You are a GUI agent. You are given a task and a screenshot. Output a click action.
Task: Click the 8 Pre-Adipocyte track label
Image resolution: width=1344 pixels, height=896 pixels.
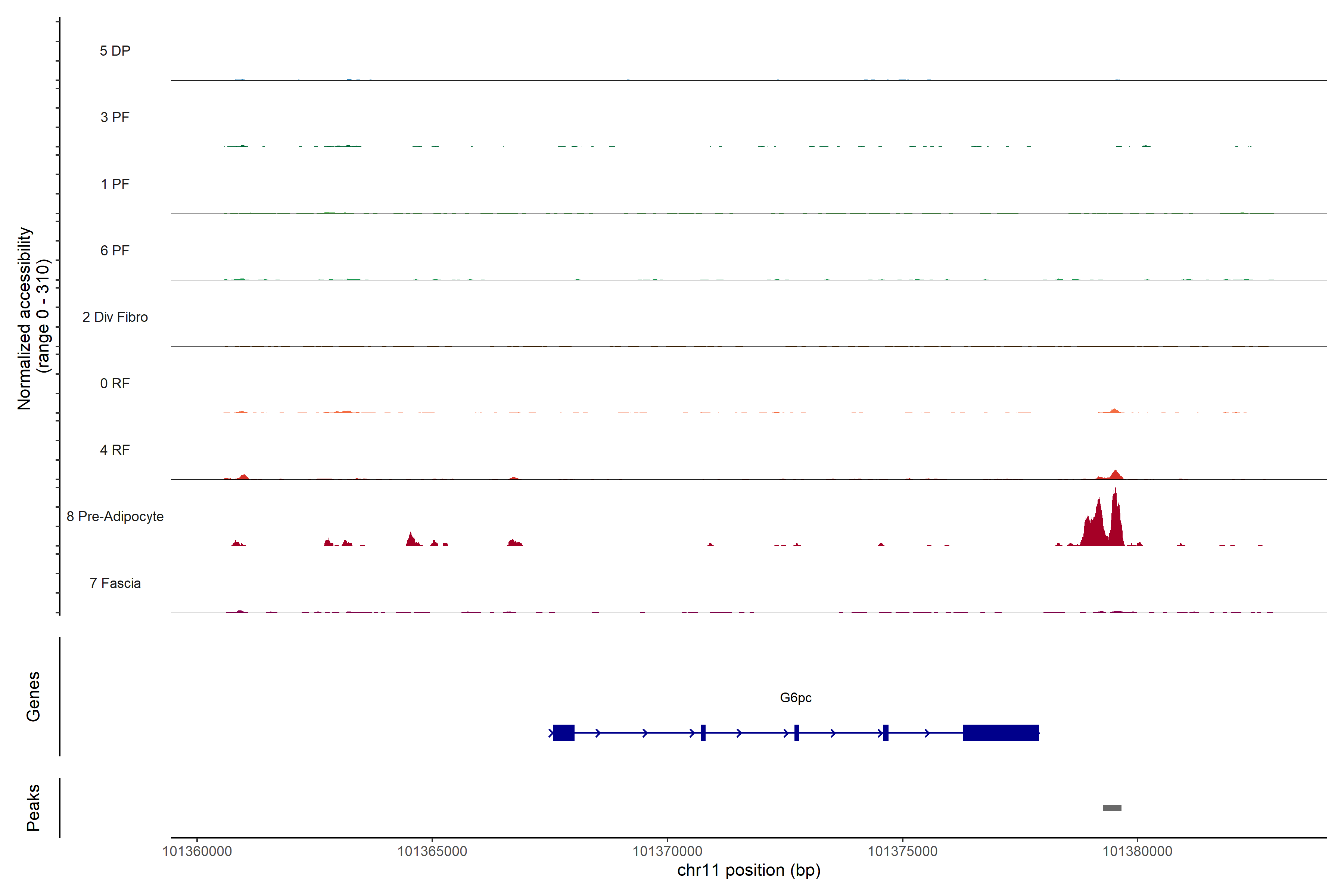pyautogui.click(x=115, y=517)
